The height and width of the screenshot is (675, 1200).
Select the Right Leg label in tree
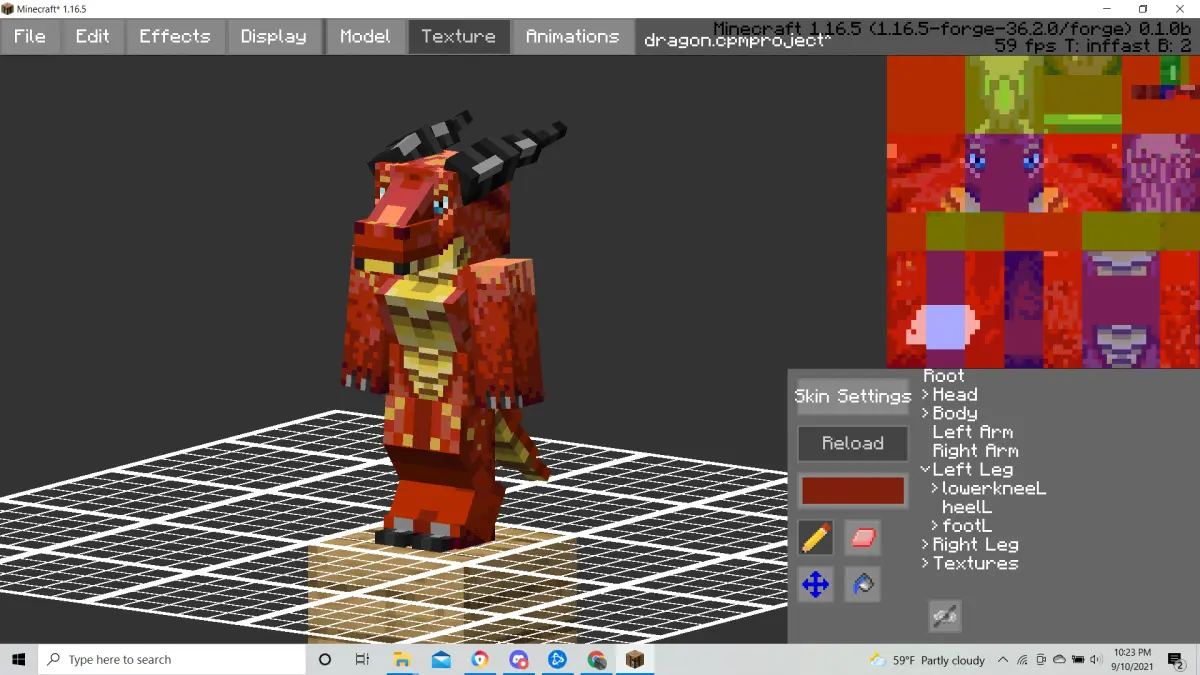[976, 545]
